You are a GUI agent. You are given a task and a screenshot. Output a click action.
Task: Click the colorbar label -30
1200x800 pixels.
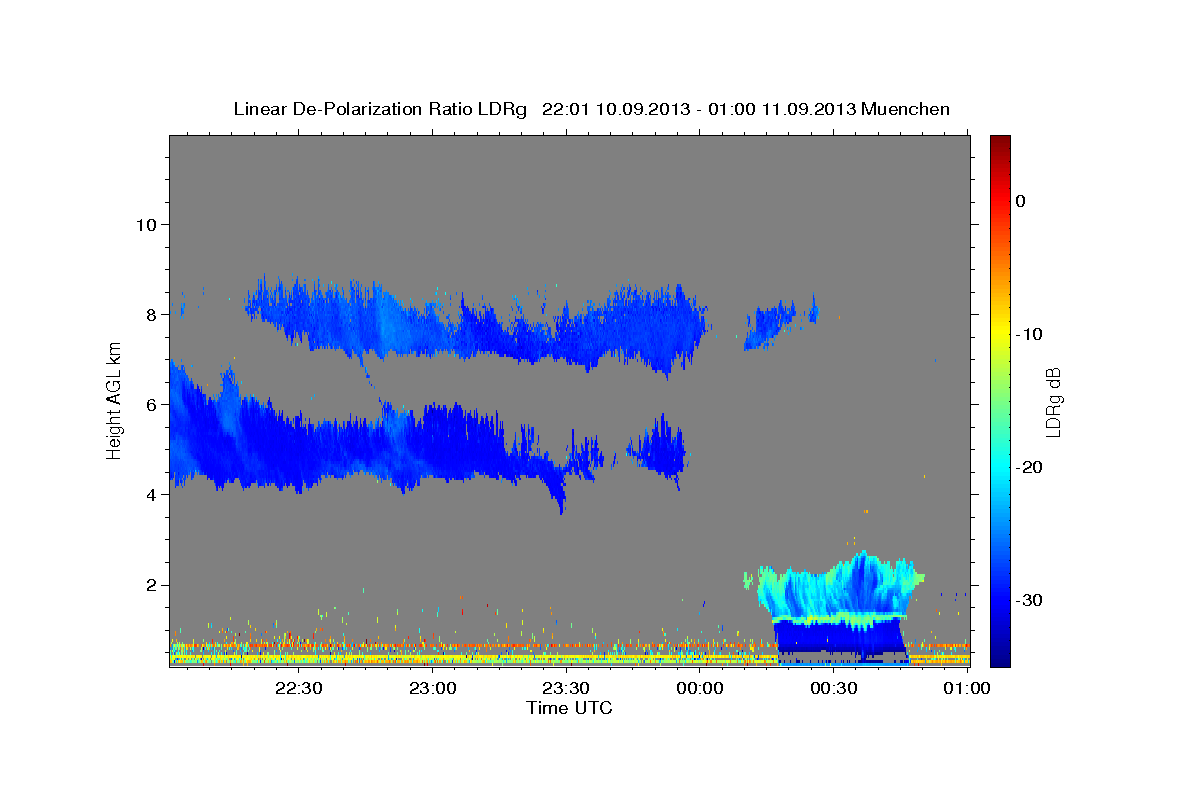tap(1028, 600)
